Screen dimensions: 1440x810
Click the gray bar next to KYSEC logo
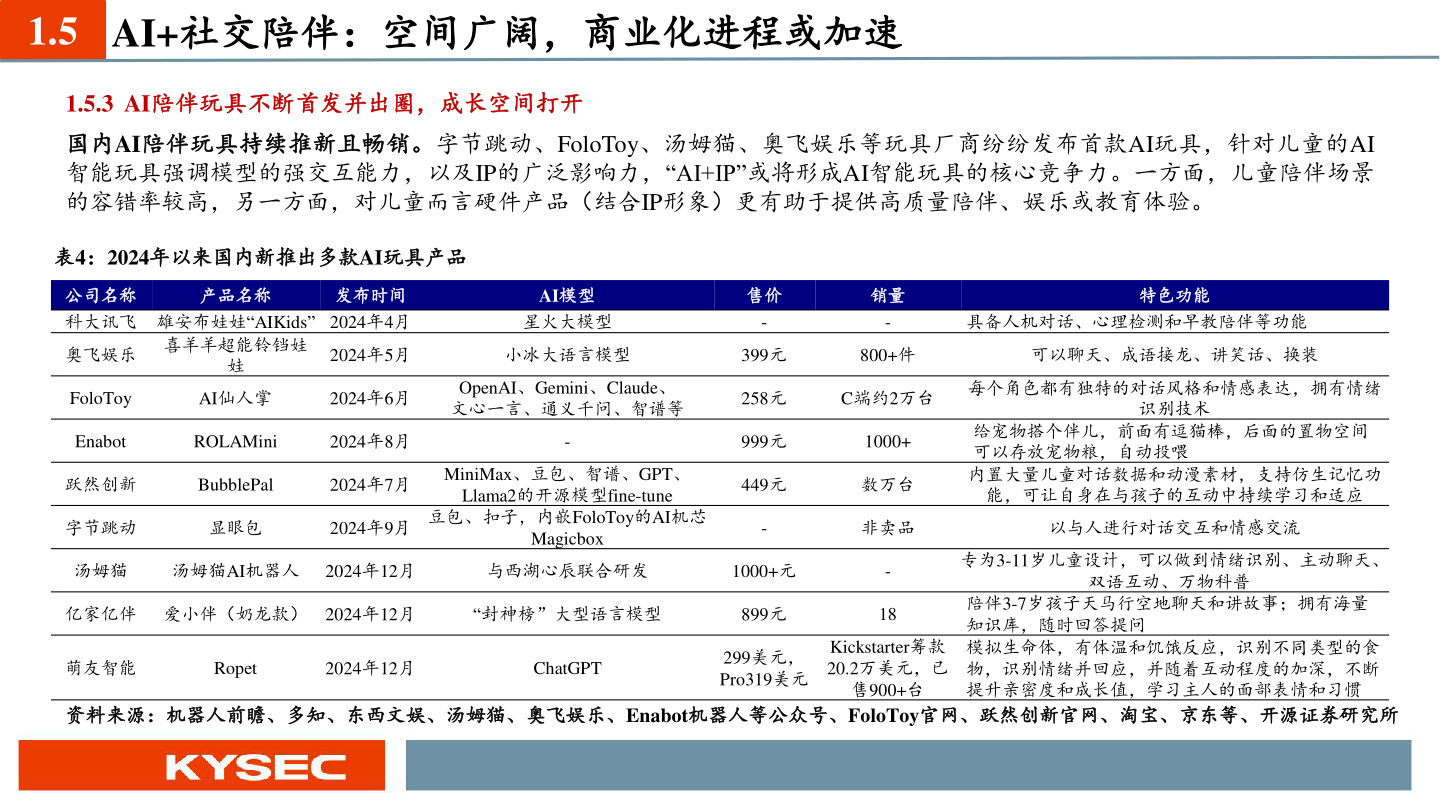[x=900, y=767]
